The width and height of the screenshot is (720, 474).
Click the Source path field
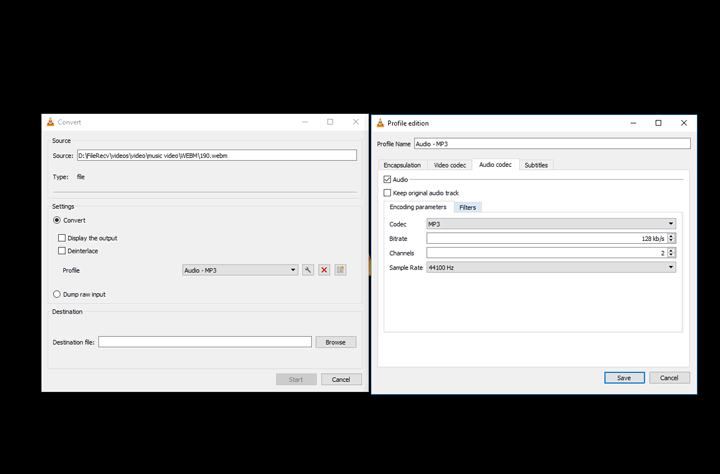click(x=217, y=155)
